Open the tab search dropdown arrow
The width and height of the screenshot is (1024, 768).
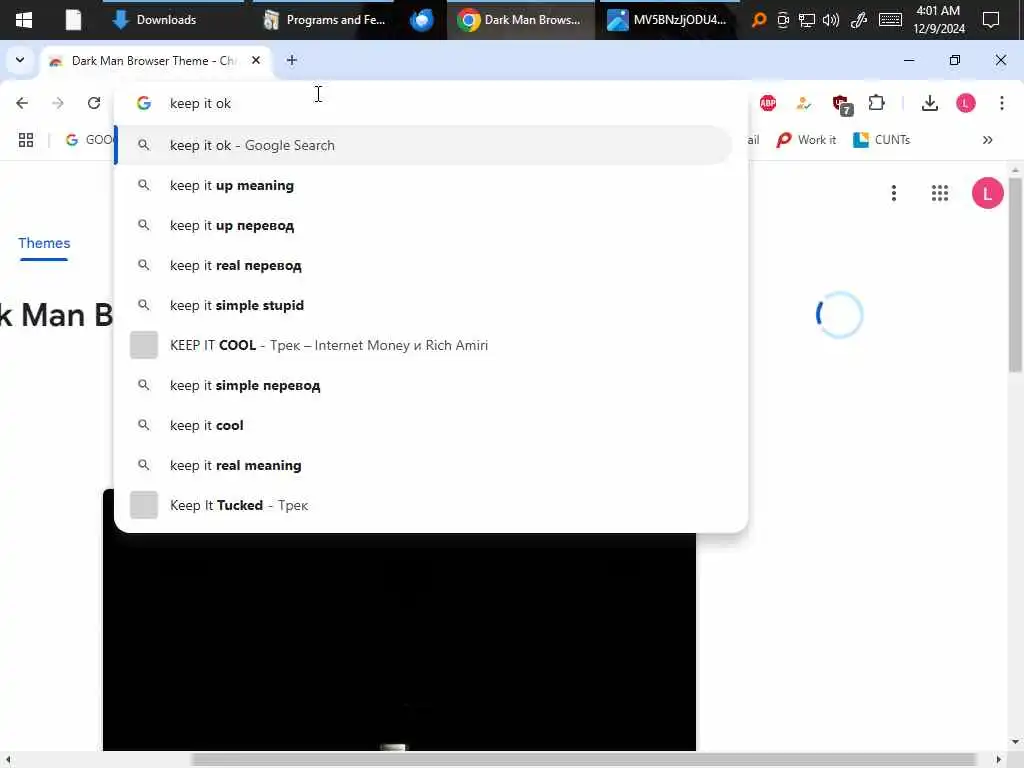tap(20, 60)
